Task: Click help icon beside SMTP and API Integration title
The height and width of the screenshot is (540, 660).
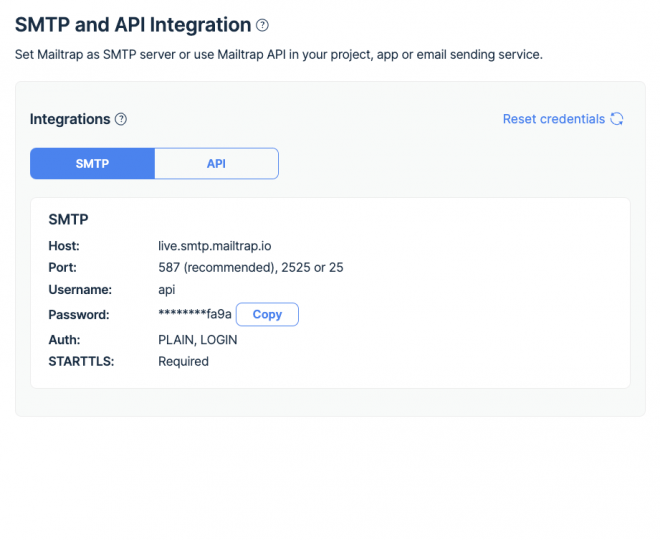Action: (x=263, y=25)
